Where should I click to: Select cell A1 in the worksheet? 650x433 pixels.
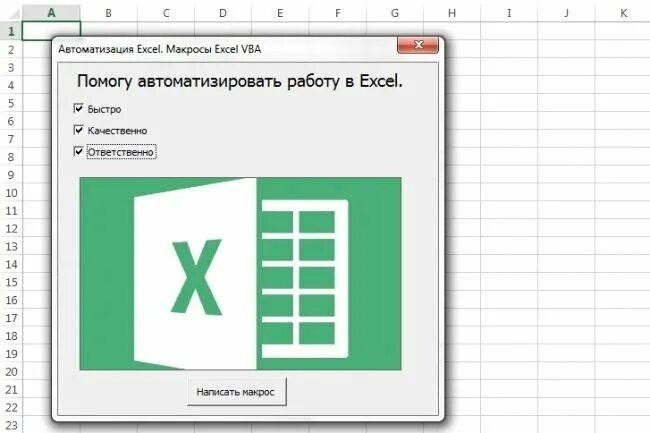coord(51,31)
